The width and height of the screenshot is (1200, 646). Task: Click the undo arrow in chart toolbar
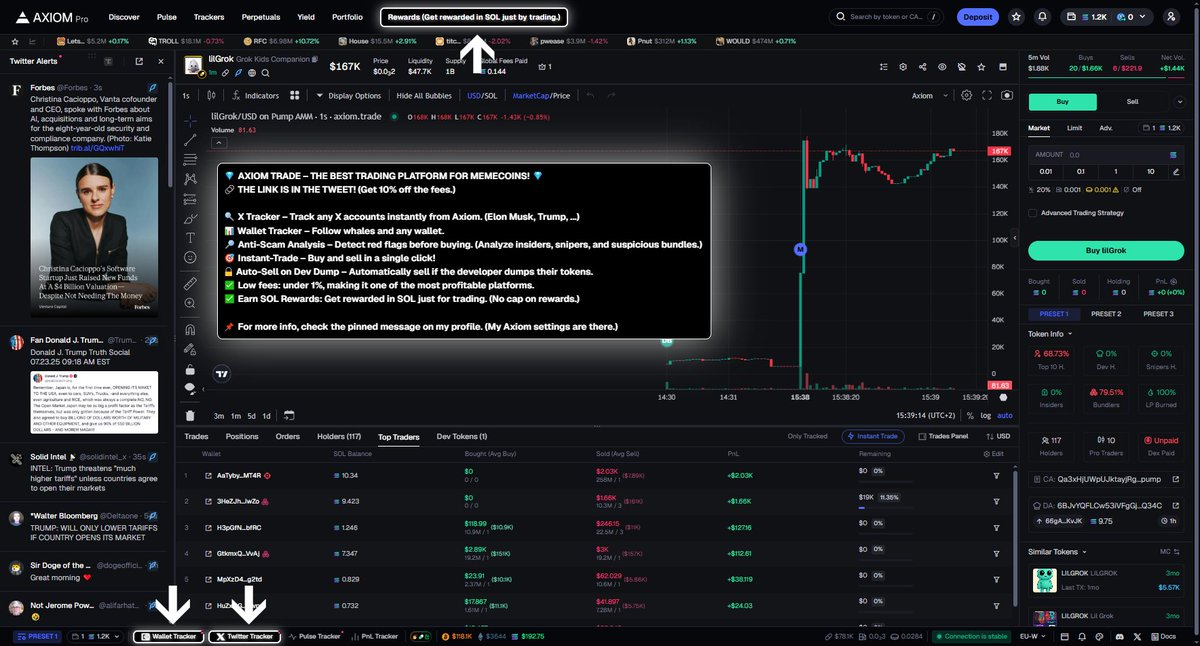point(591,96)
